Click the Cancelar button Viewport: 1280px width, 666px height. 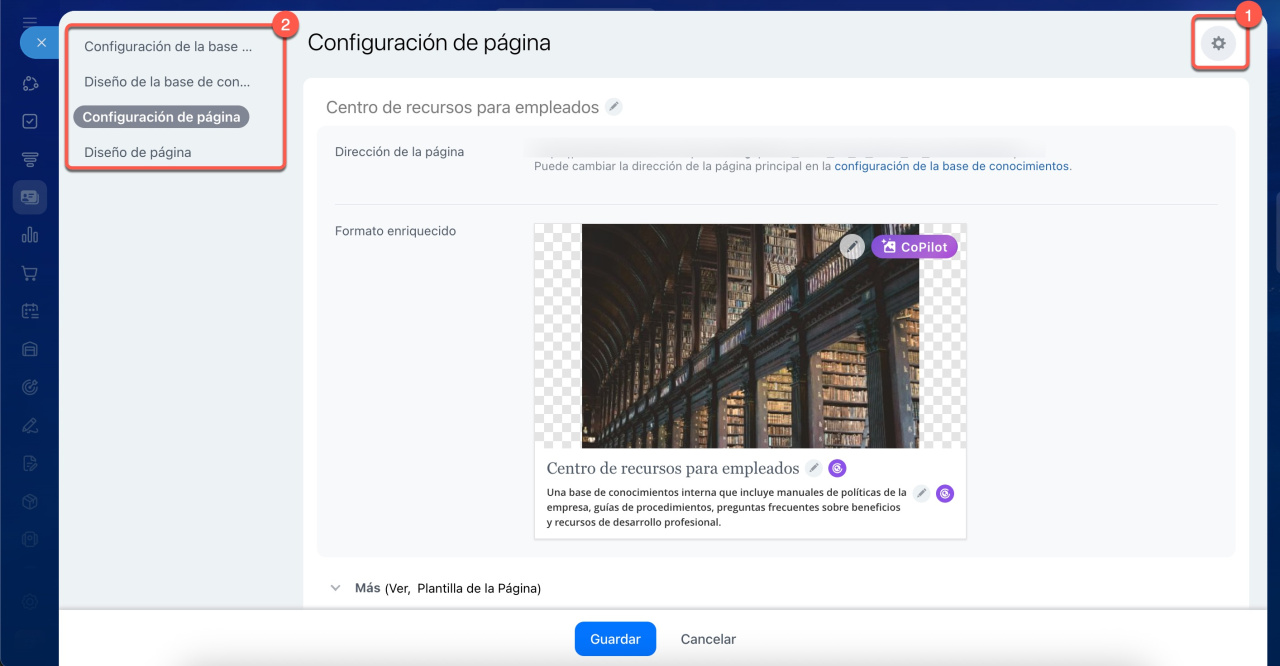coord(708,639)
